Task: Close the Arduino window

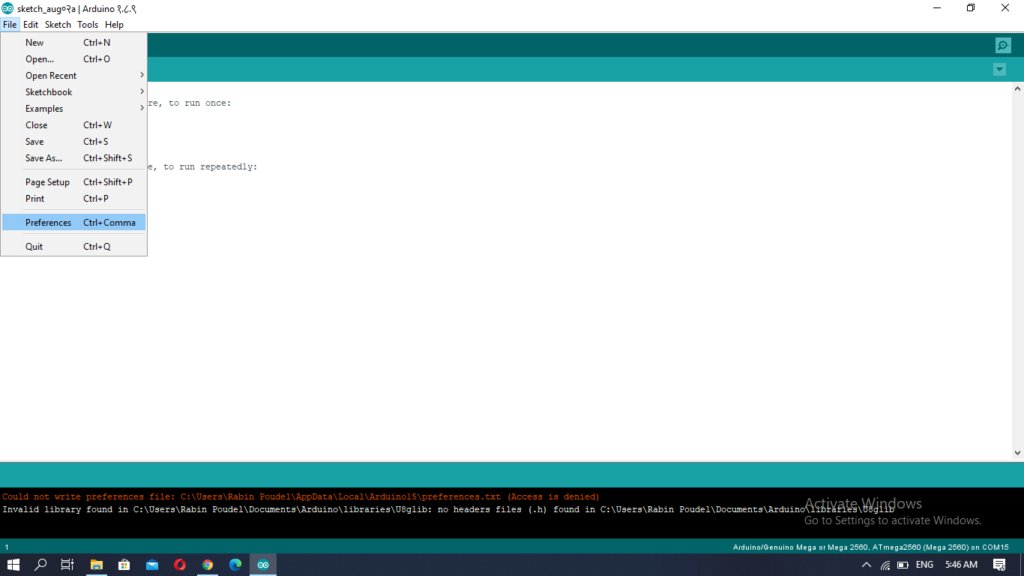Action: point(1005,8)
